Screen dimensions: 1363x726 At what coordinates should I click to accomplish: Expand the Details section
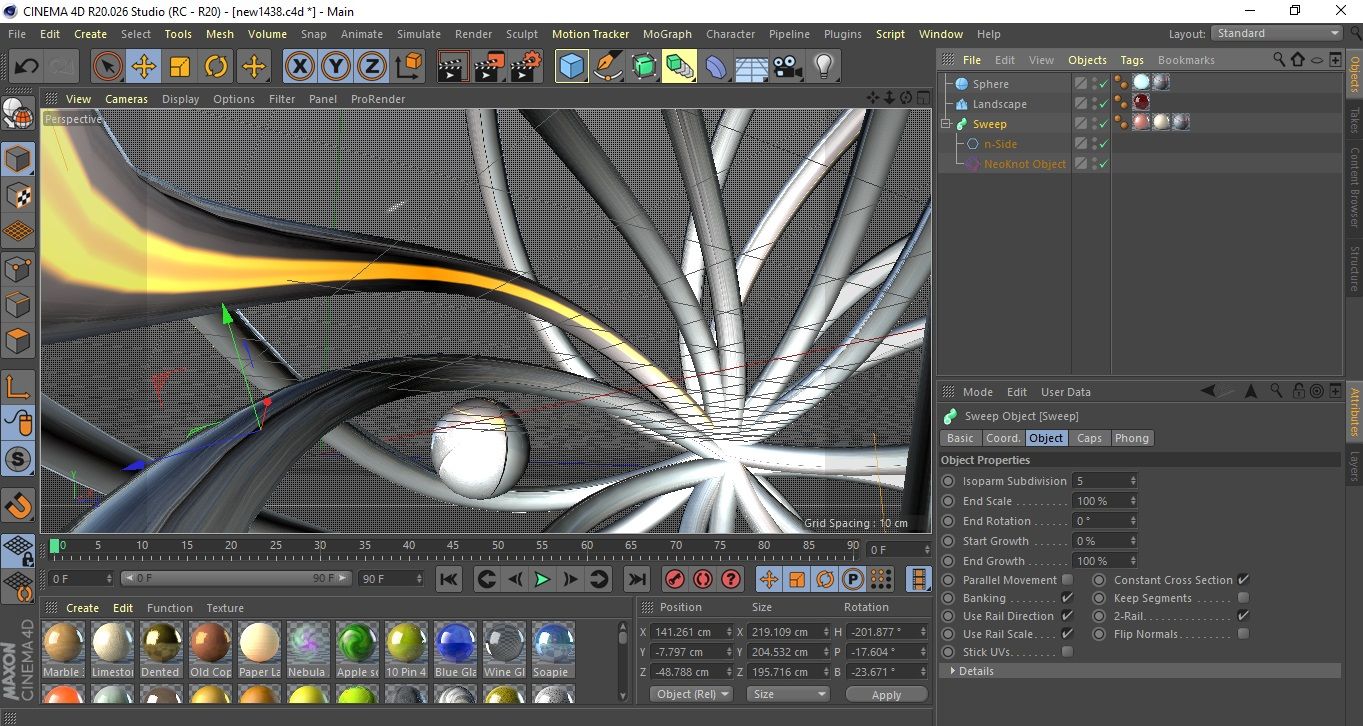(x=975, y=671)
